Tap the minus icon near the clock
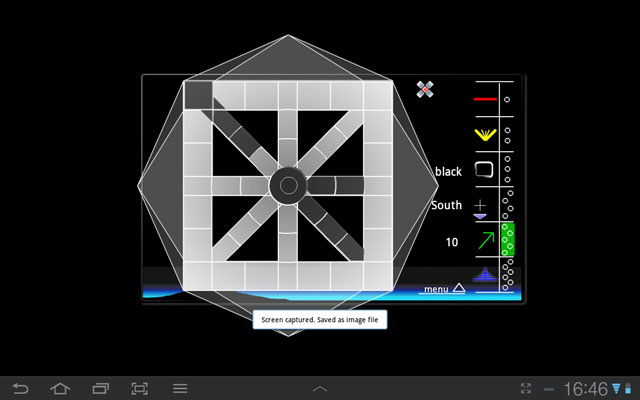The width and height of the screenshot is (640, 400). (549, 389)
